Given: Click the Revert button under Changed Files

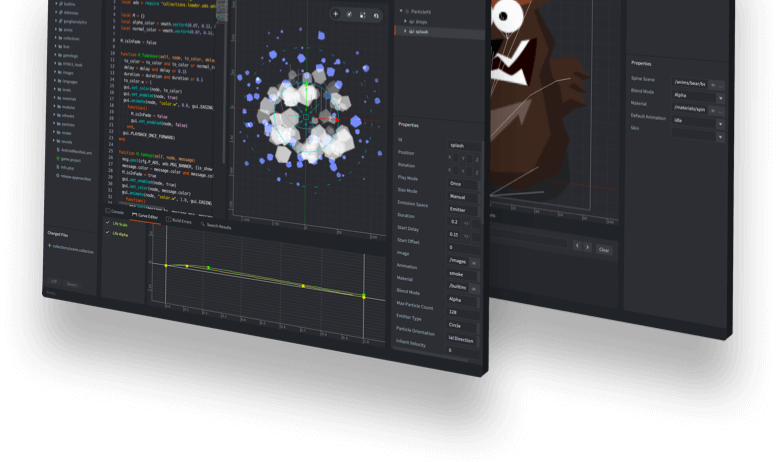Looking at the screenshot, I should 72,285.
